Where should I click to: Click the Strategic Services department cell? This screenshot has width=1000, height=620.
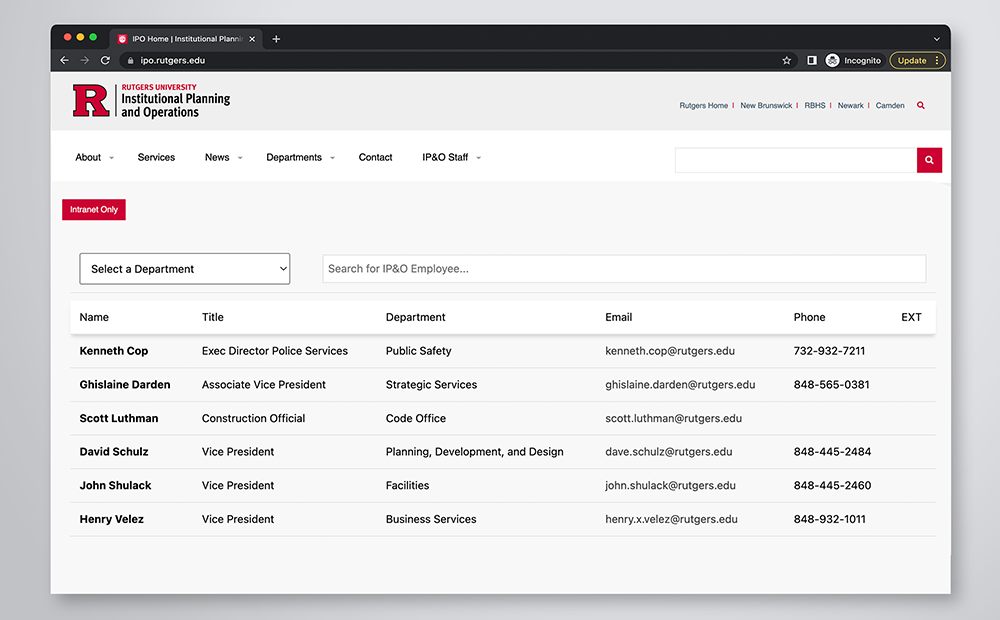(x=431, y=385)
